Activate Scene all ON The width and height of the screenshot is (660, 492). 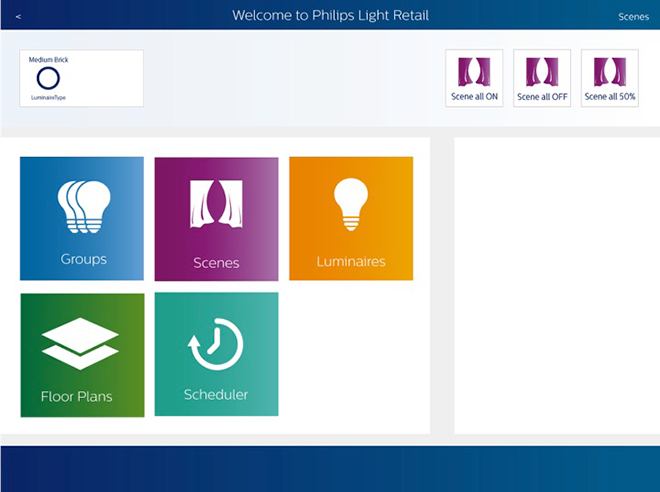(474, 78)
